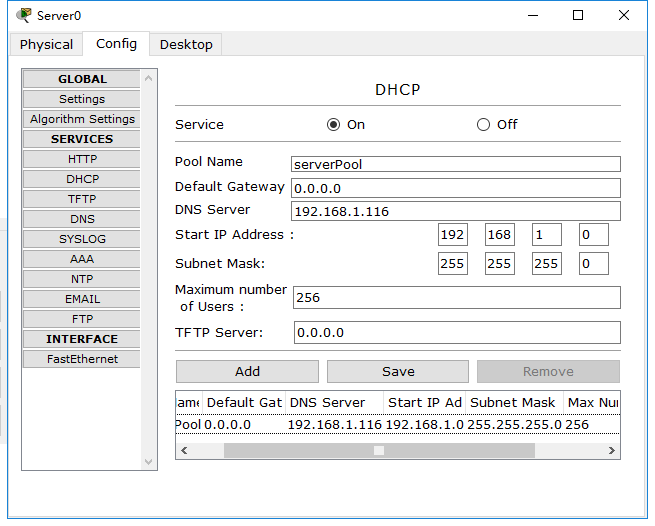655x526 pixels.
Task: Click Subnet Mask column header
Action: pos(514,403)
